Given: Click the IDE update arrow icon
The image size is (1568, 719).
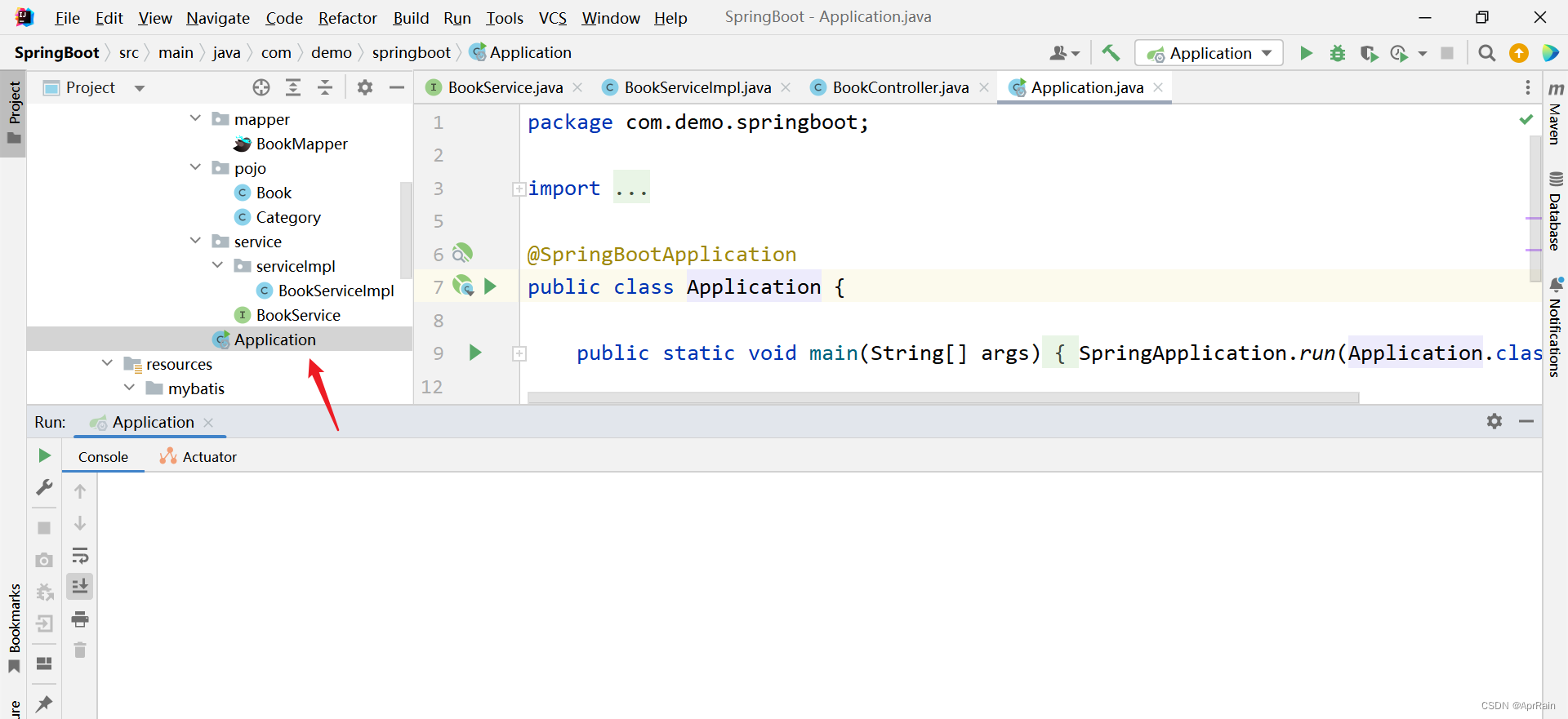Looking at the screenshot, I should point(1519,53).
